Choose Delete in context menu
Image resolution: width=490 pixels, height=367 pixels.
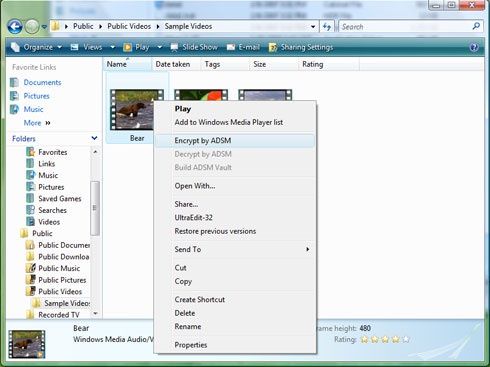[235, 313]
